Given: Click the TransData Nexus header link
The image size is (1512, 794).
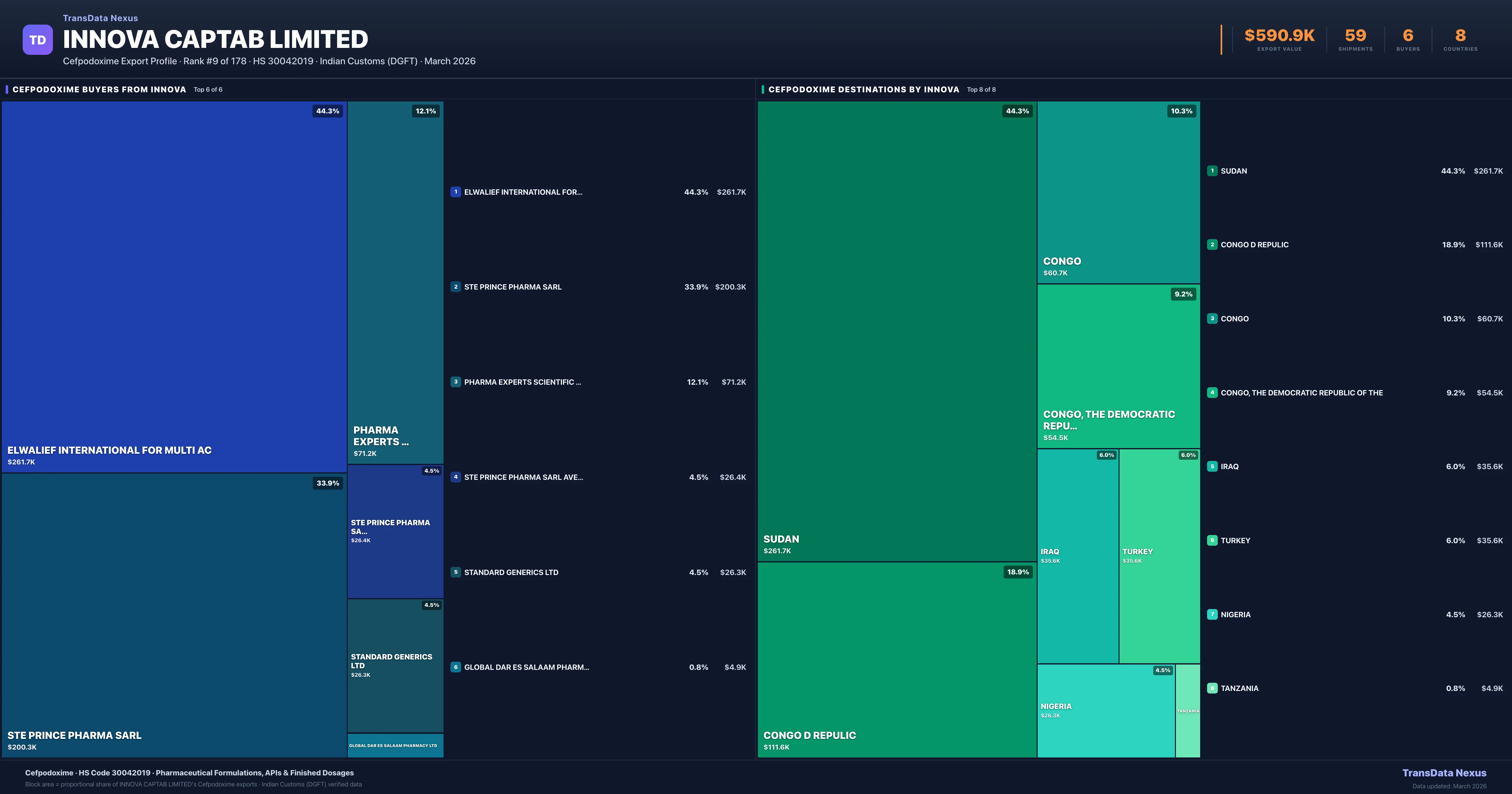Looking at the screenshot, I should 100,18.
